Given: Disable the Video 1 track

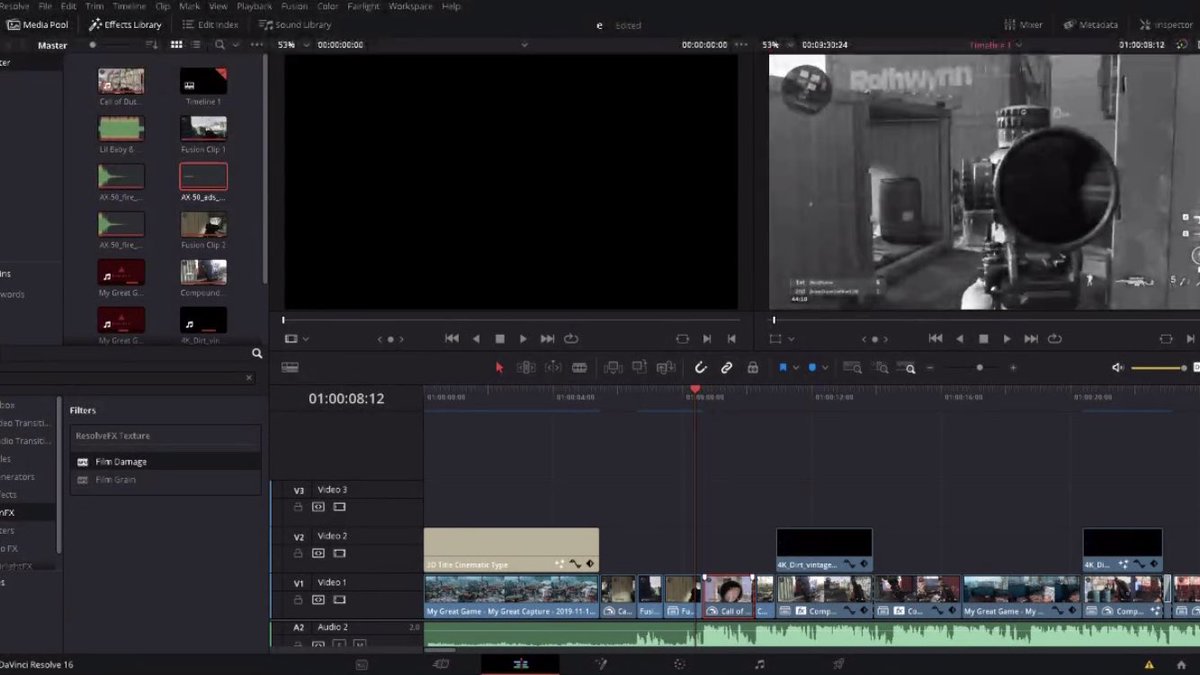Looking at the screenshot, I should click(339, 600).
